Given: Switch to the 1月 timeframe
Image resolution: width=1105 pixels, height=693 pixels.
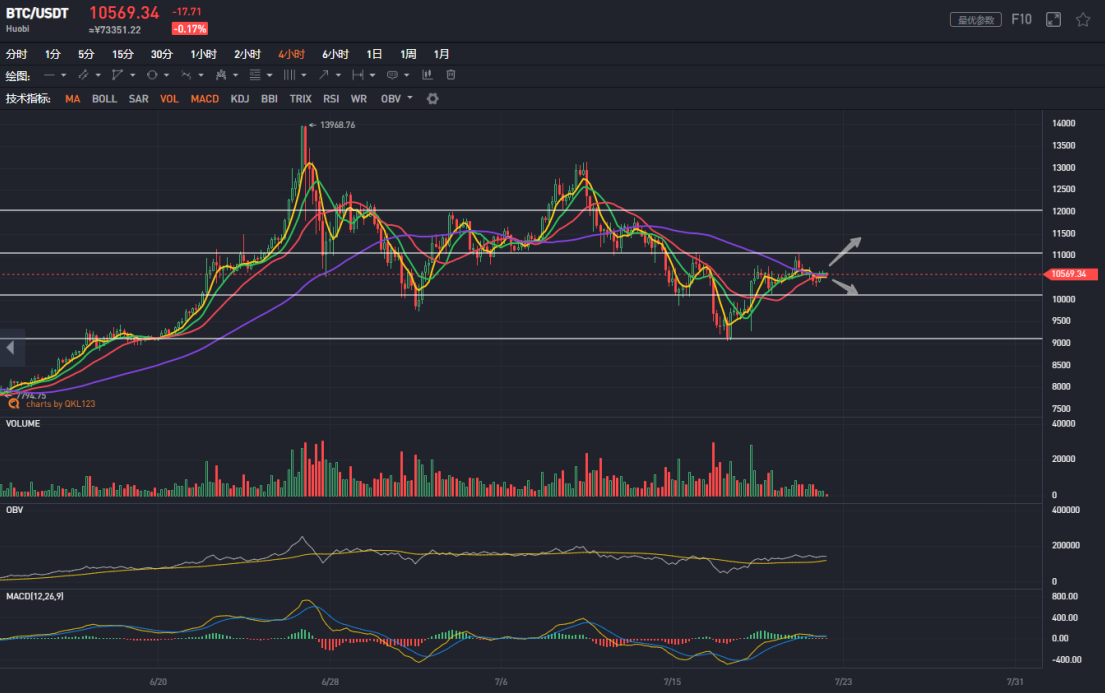Looking at the screenshot, I should (441, 54).
